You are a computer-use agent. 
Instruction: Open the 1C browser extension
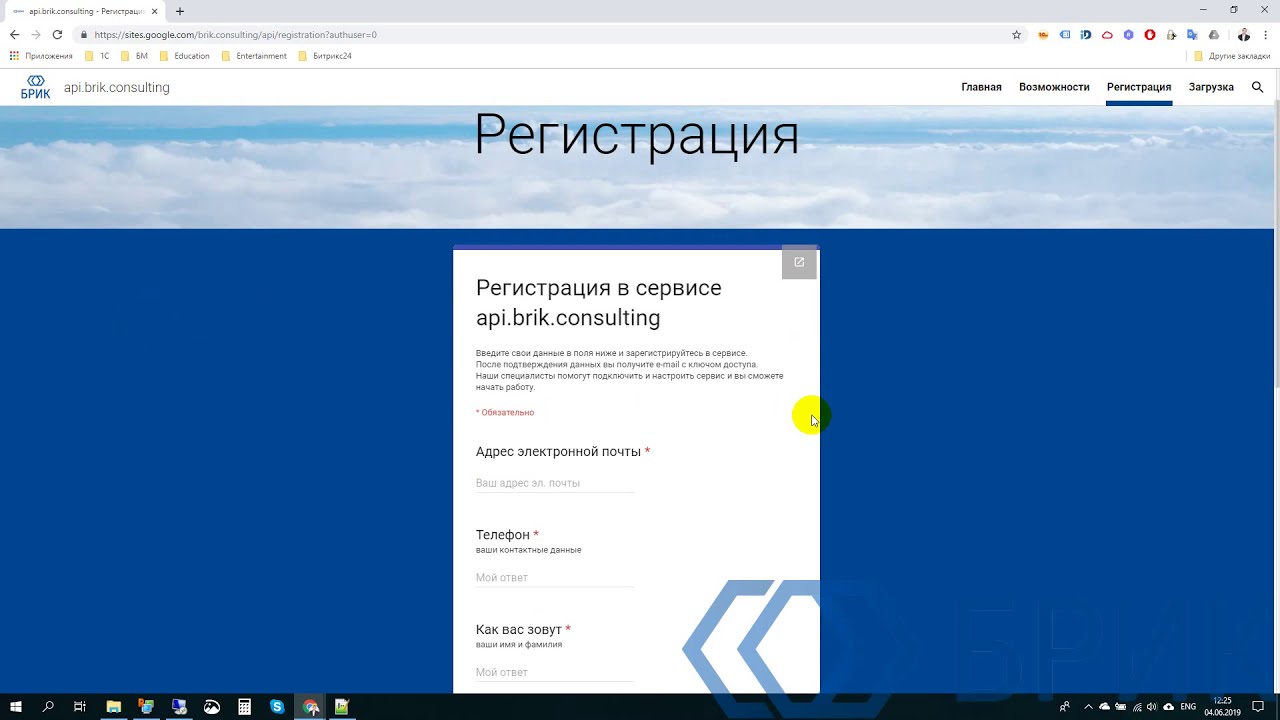[x=1044, y=35]
